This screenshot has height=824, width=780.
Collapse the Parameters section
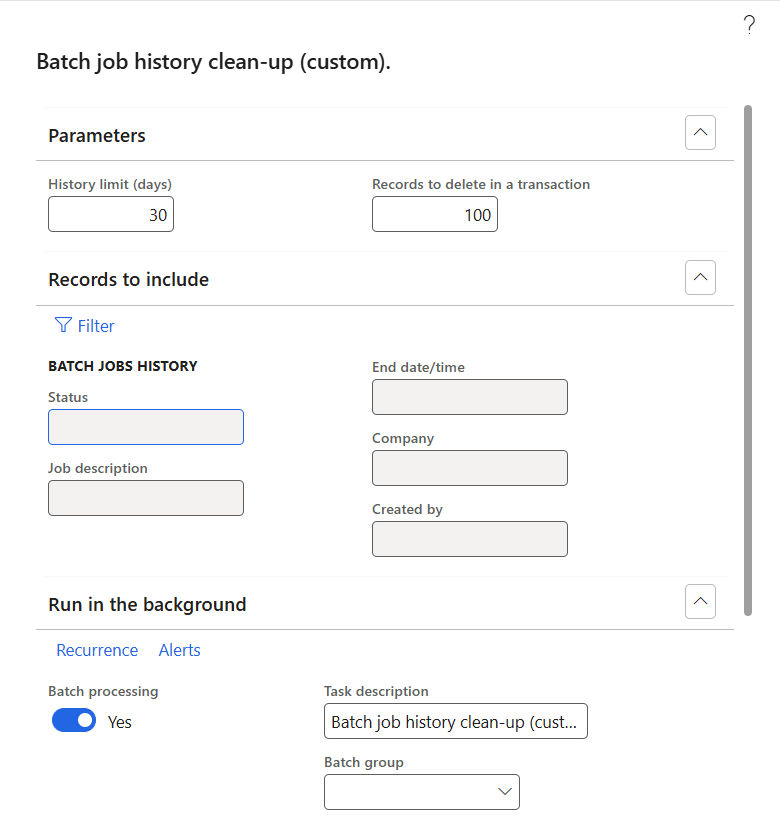pyautogui.click(x=700, y=132)
